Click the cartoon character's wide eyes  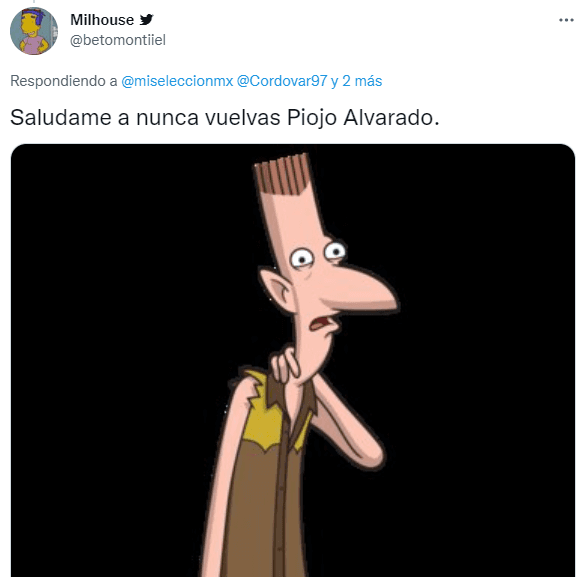tap(318, 255)
